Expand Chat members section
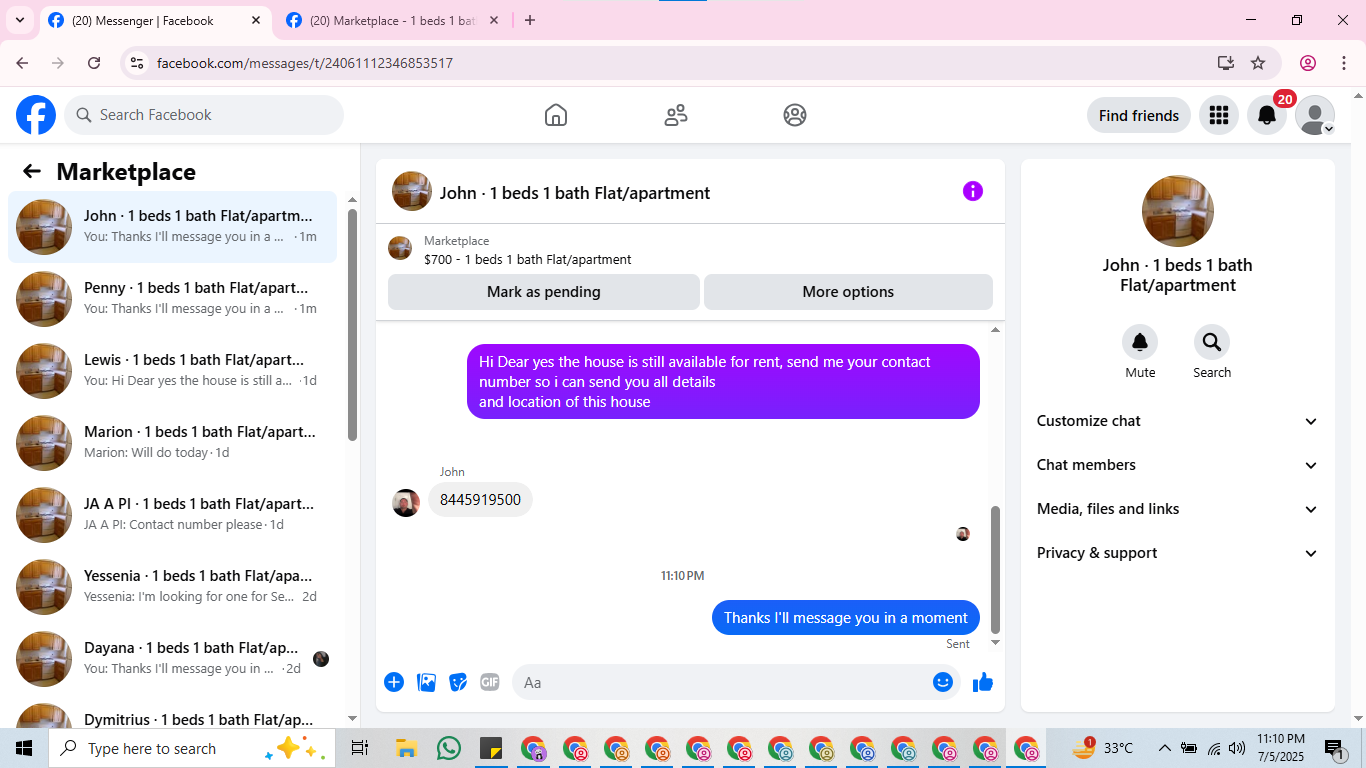The image size is (1366, 768). pos(1178,465)
